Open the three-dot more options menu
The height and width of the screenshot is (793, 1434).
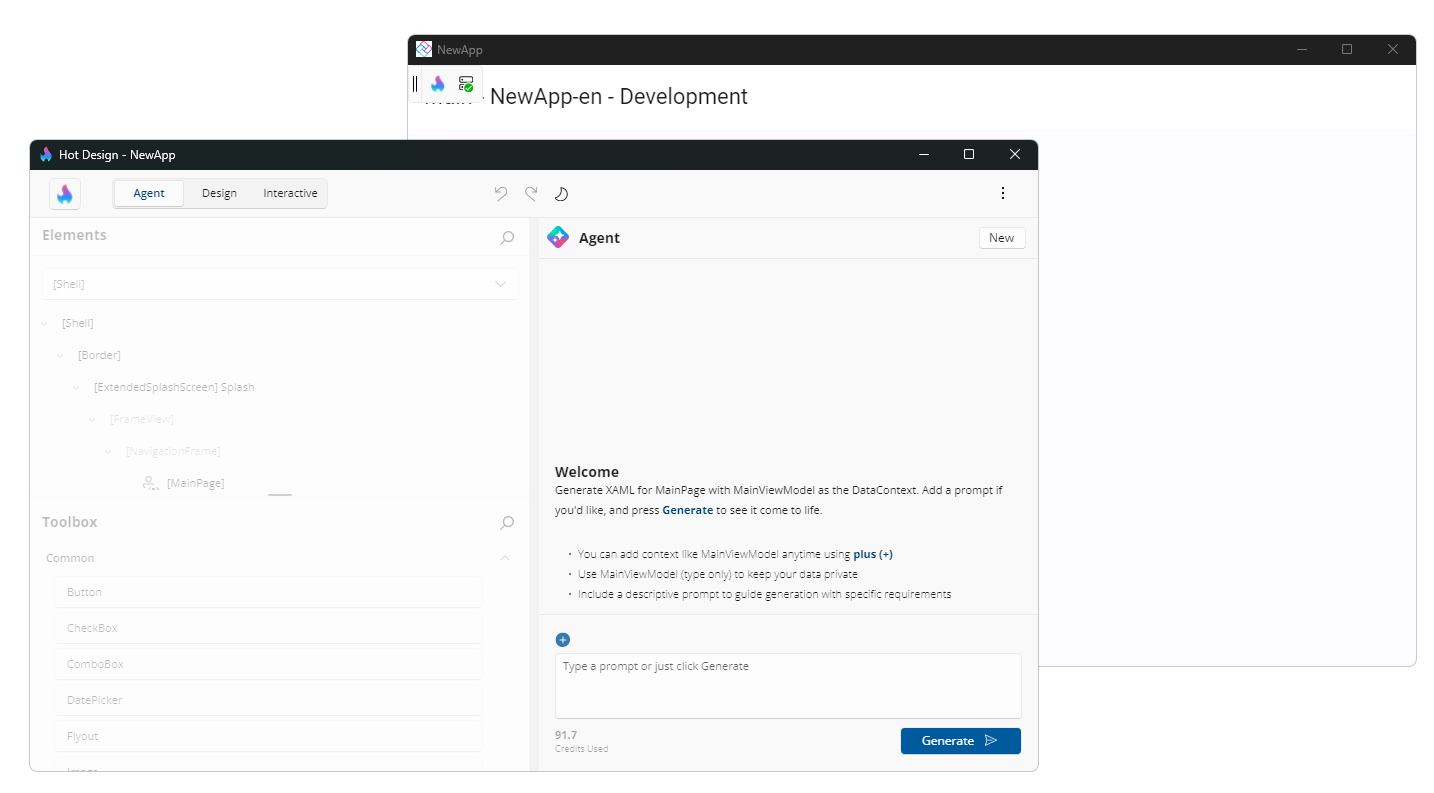pyautogui.click(x=1003, y=194)
